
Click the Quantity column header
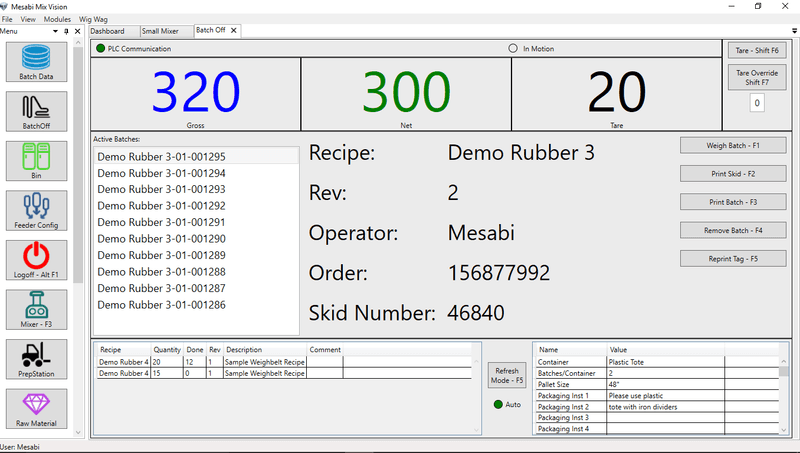[167, 349]
